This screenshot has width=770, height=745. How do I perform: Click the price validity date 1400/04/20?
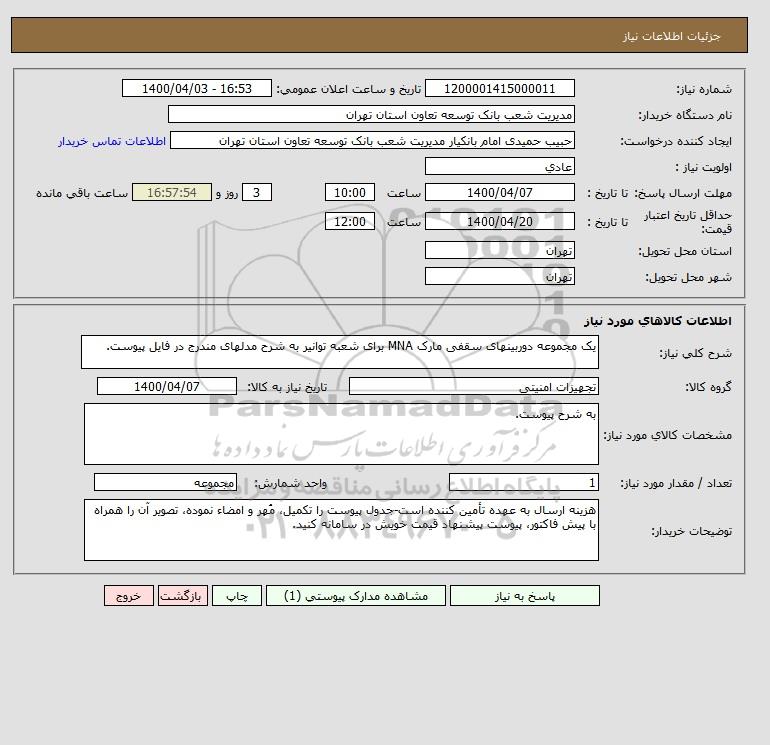499,221
